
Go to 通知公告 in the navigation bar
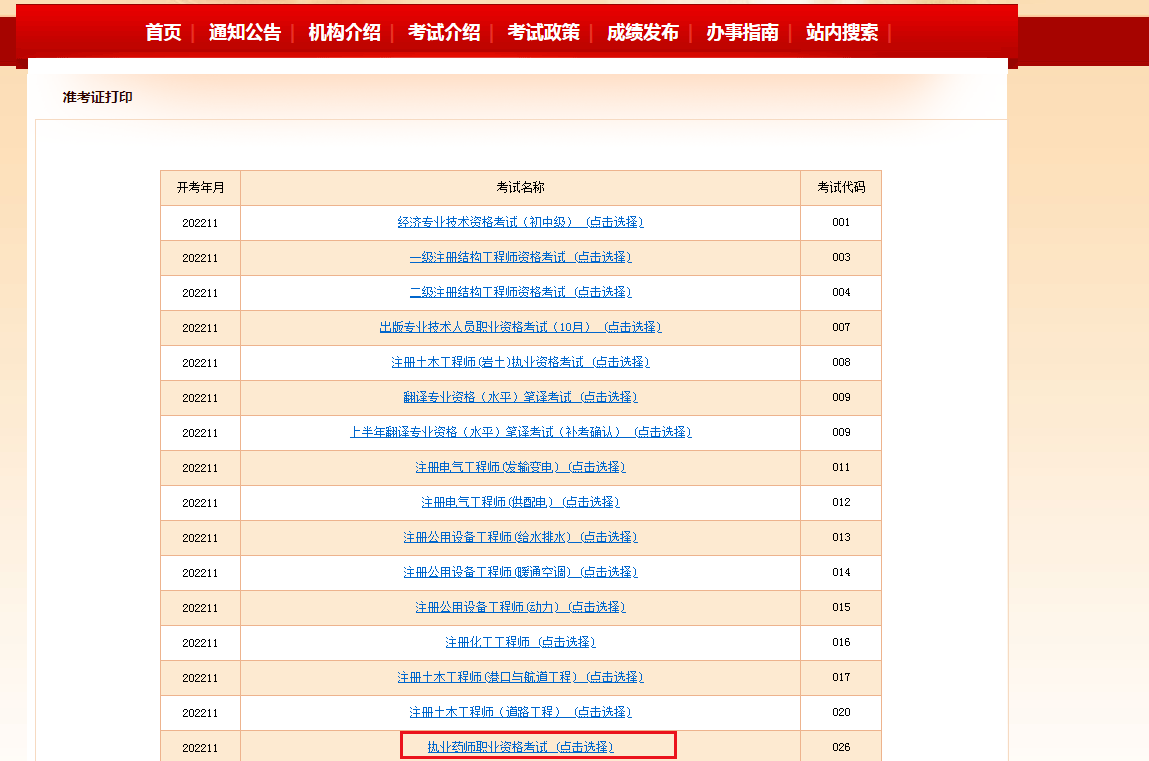point(245,32)
